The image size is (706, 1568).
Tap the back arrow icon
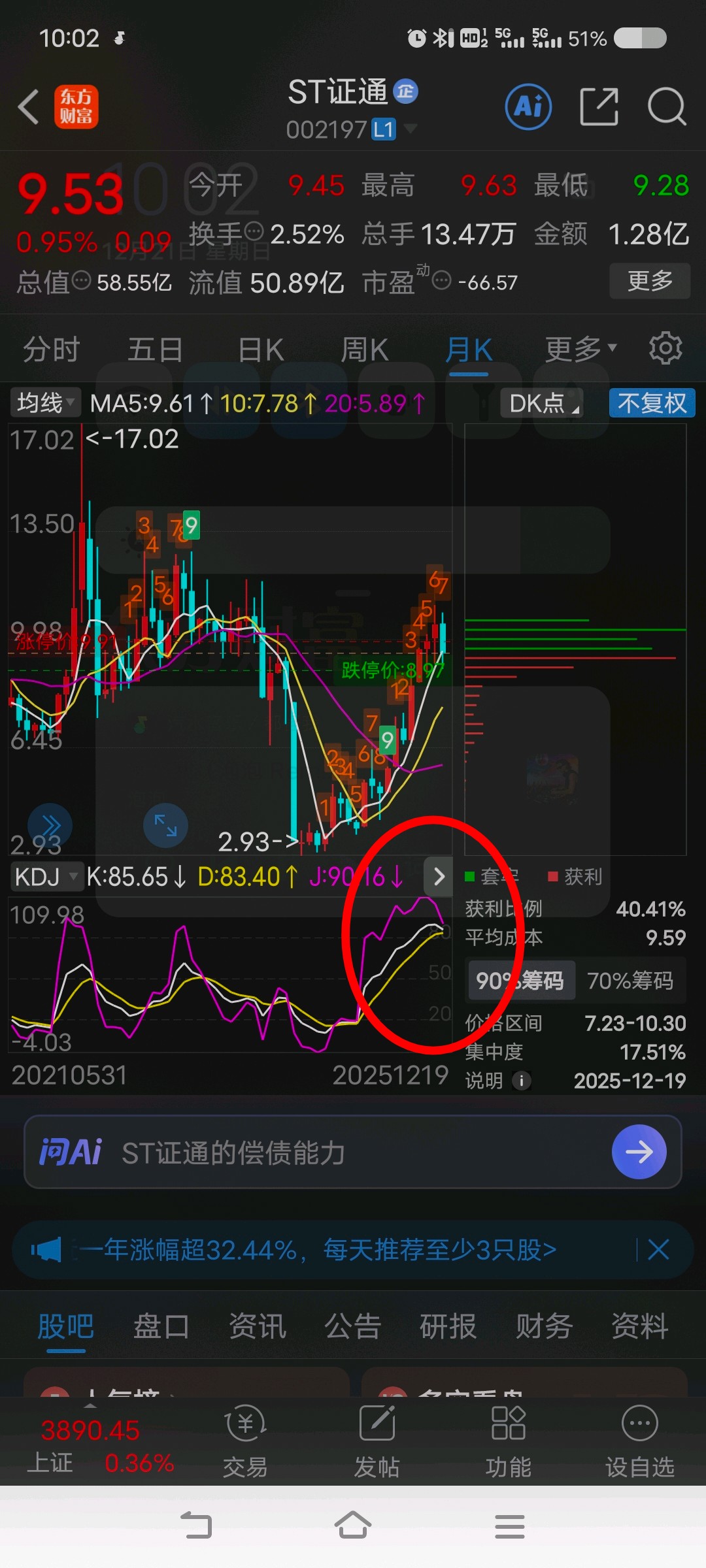(x=29, y=107)
